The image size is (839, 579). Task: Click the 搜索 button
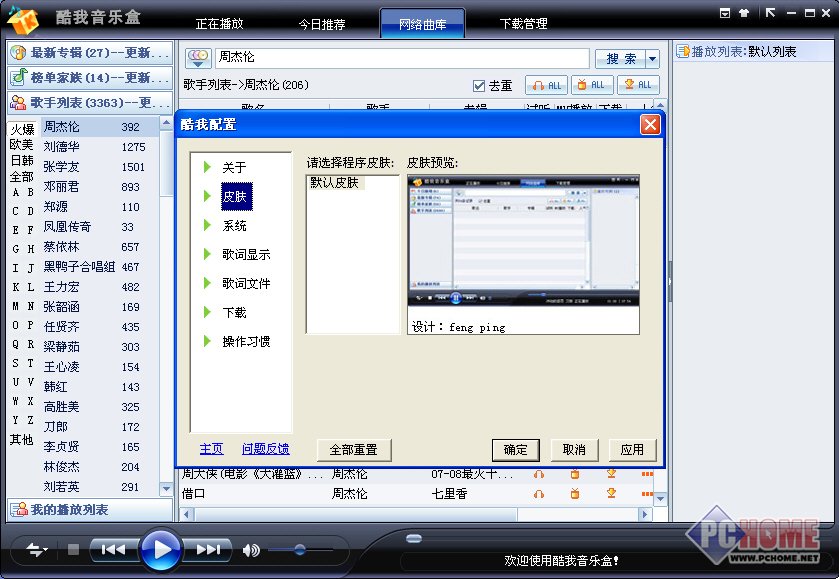[621, 58]
